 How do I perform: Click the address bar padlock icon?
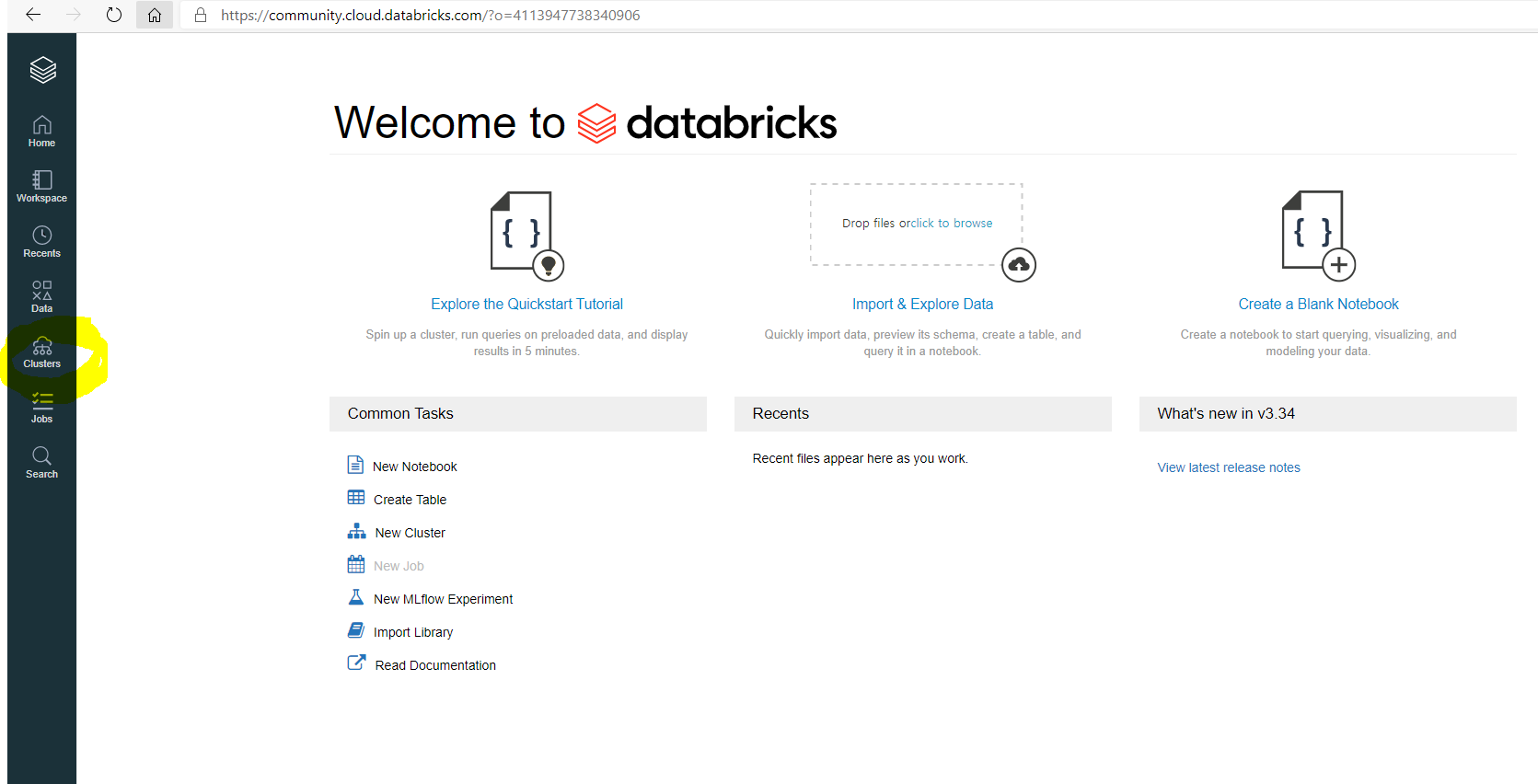tap(201, 15)
